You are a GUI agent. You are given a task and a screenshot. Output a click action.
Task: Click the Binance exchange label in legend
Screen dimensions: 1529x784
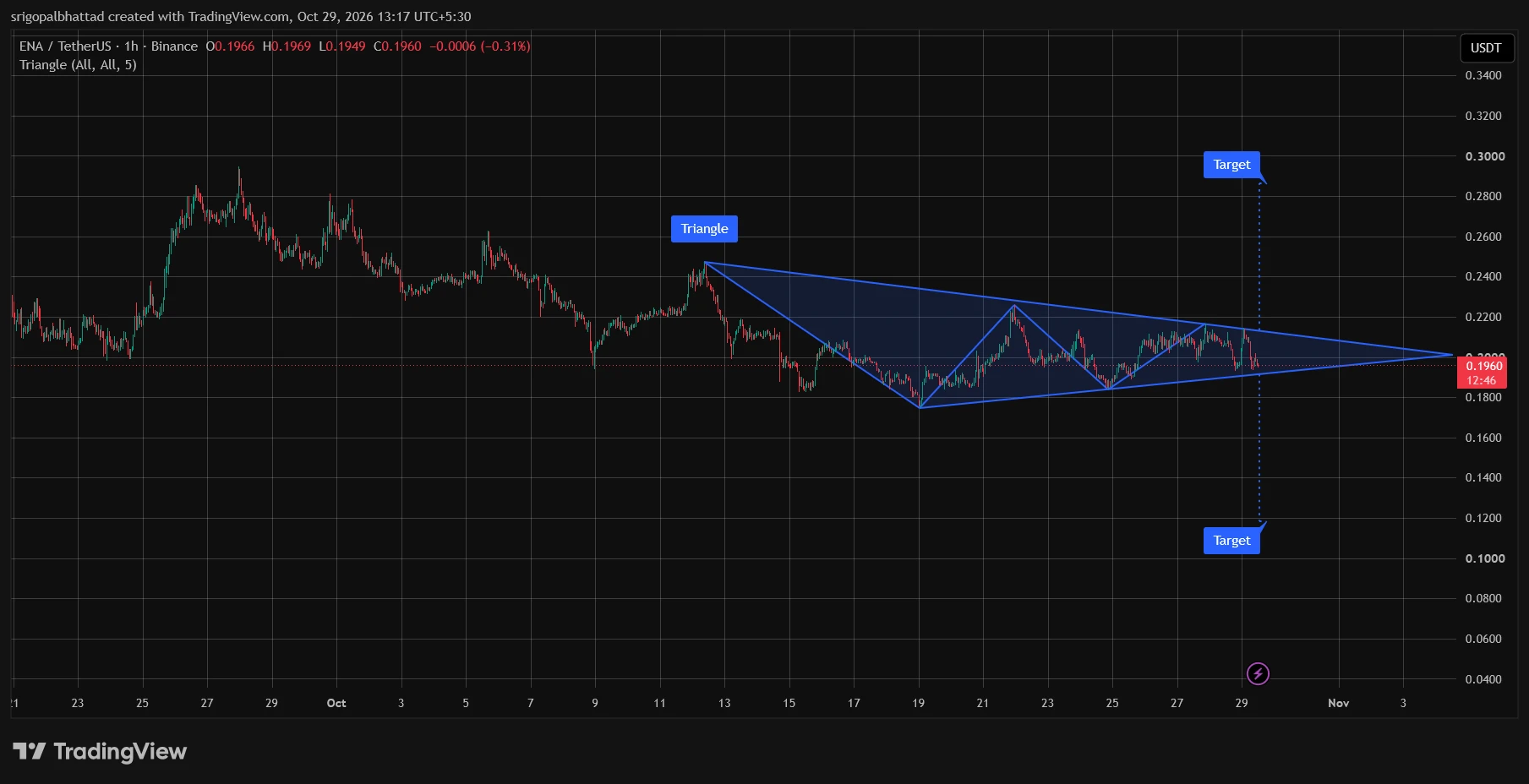pyautogui.click(x=174, y=46)
